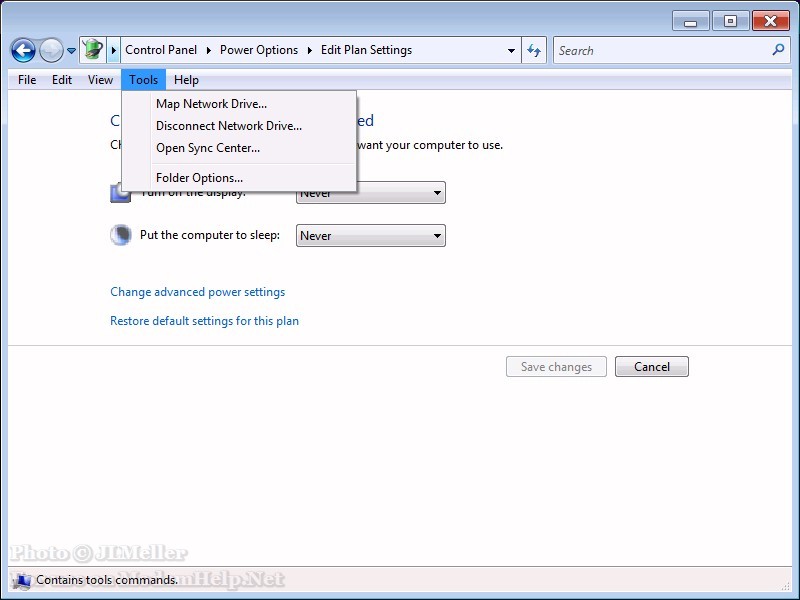Open the Help menu
This screenshot has width=800, height=600.
[x=186, y=80]
